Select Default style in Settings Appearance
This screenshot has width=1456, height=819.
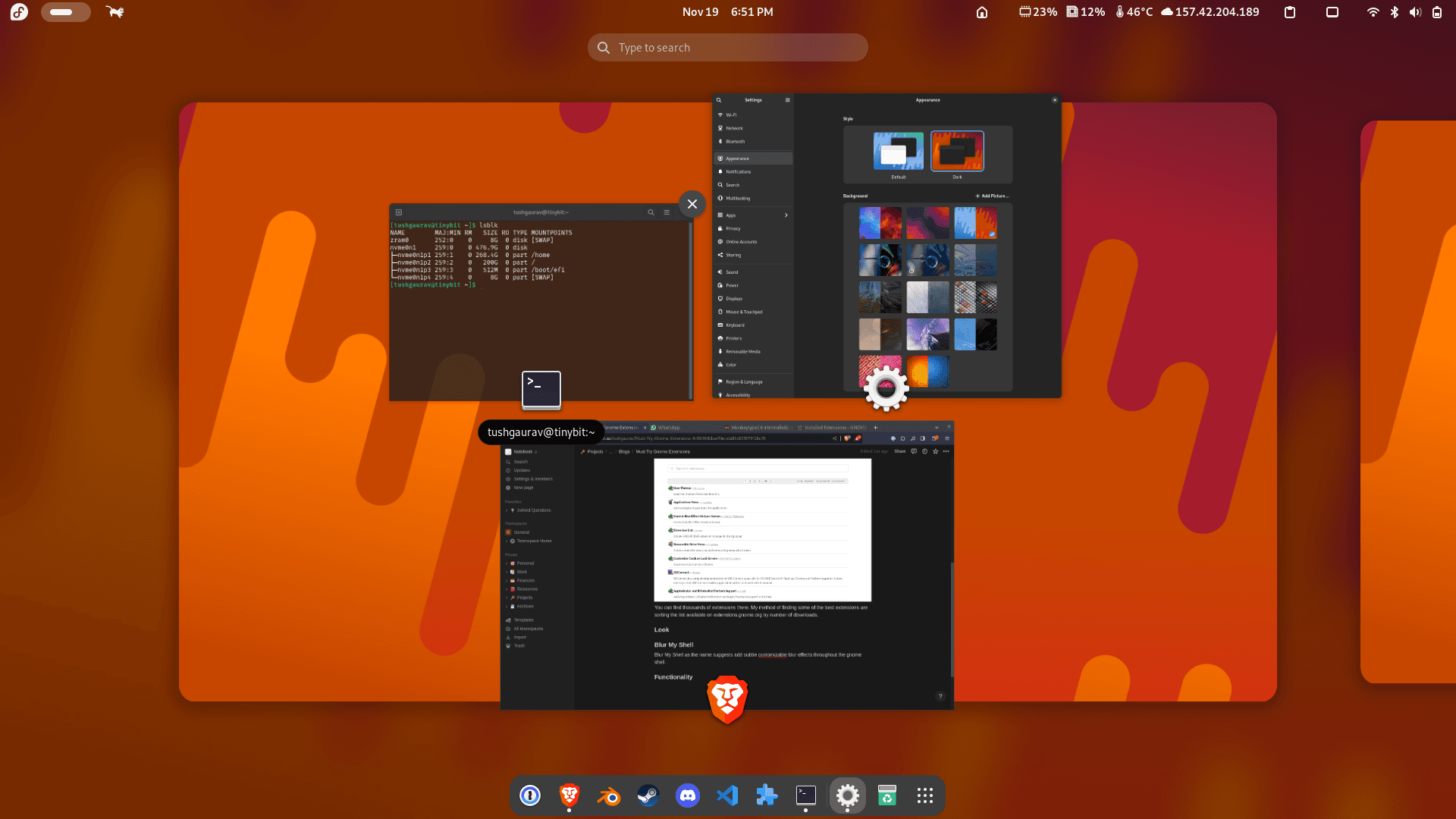(x=899, y=155)
